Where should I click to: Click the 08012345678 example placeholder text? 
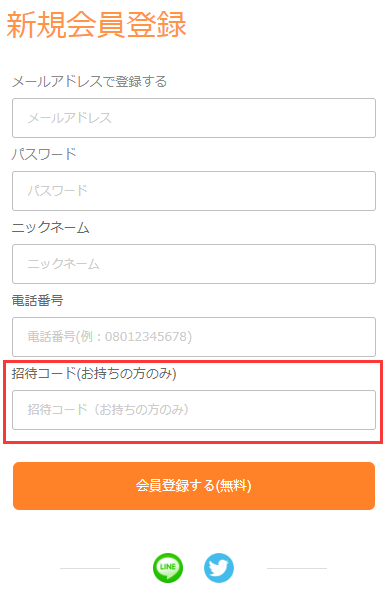(146, 336)
